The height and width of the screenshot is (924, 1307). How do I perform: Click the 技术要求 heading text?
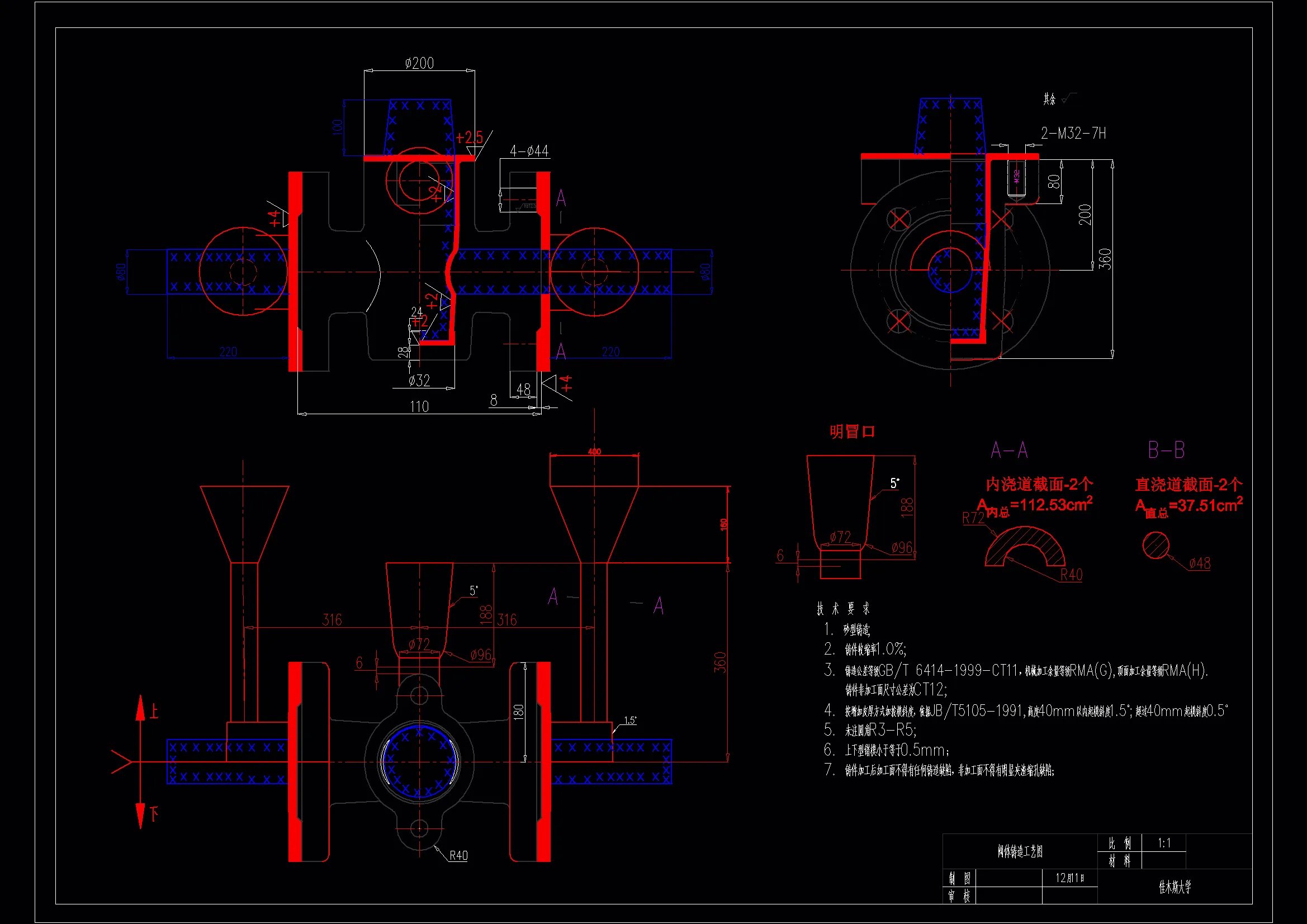[843, 609]
